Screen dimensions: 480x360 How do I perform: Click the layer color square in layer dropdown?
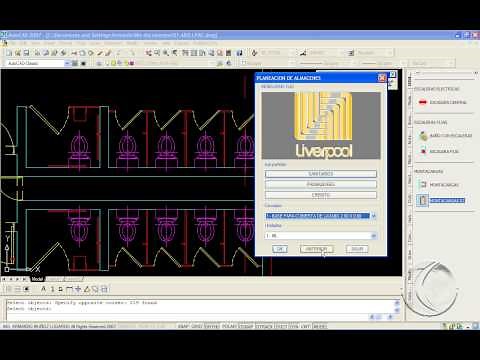click(x=131, y=63)
